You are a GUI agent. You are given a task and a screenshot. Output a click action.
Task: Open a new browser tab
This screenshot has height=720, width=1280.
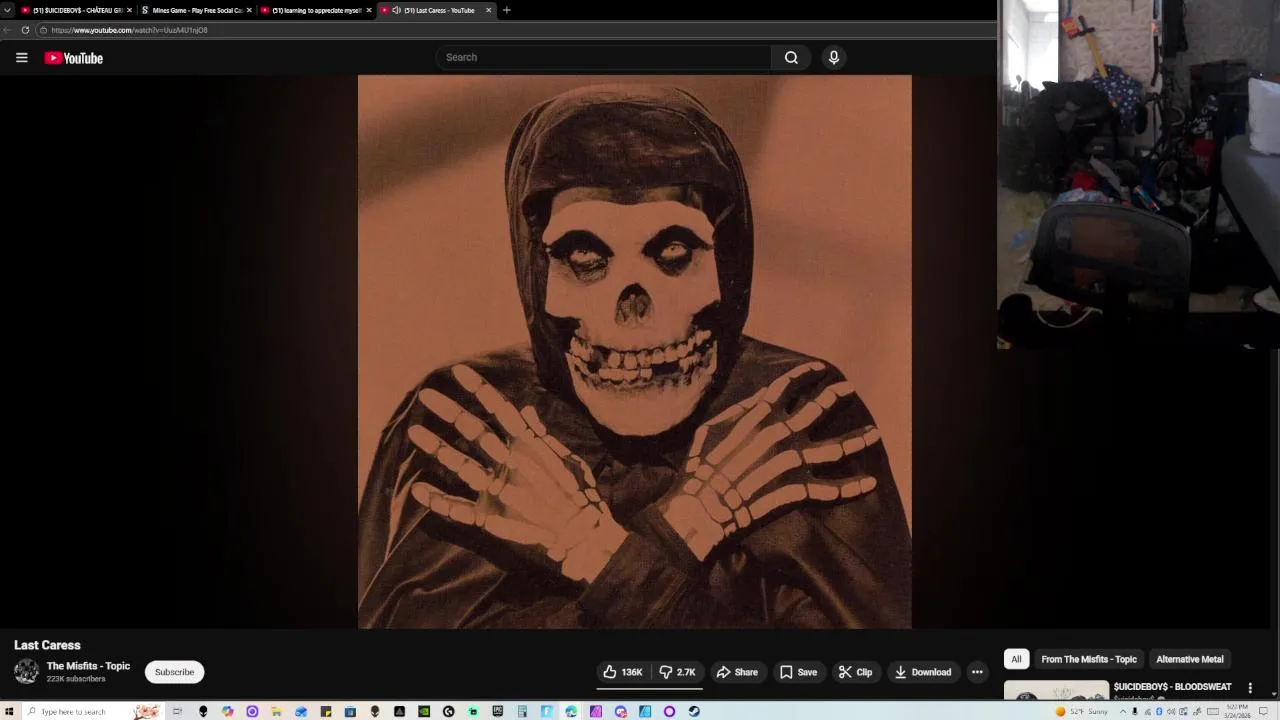pos(507,10)
